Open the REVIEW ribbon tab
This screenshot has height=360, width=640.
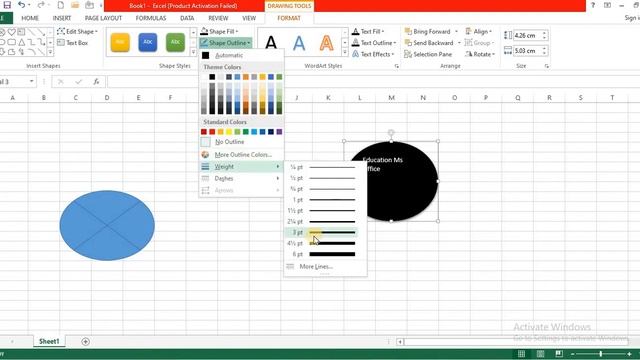(218, 18)
